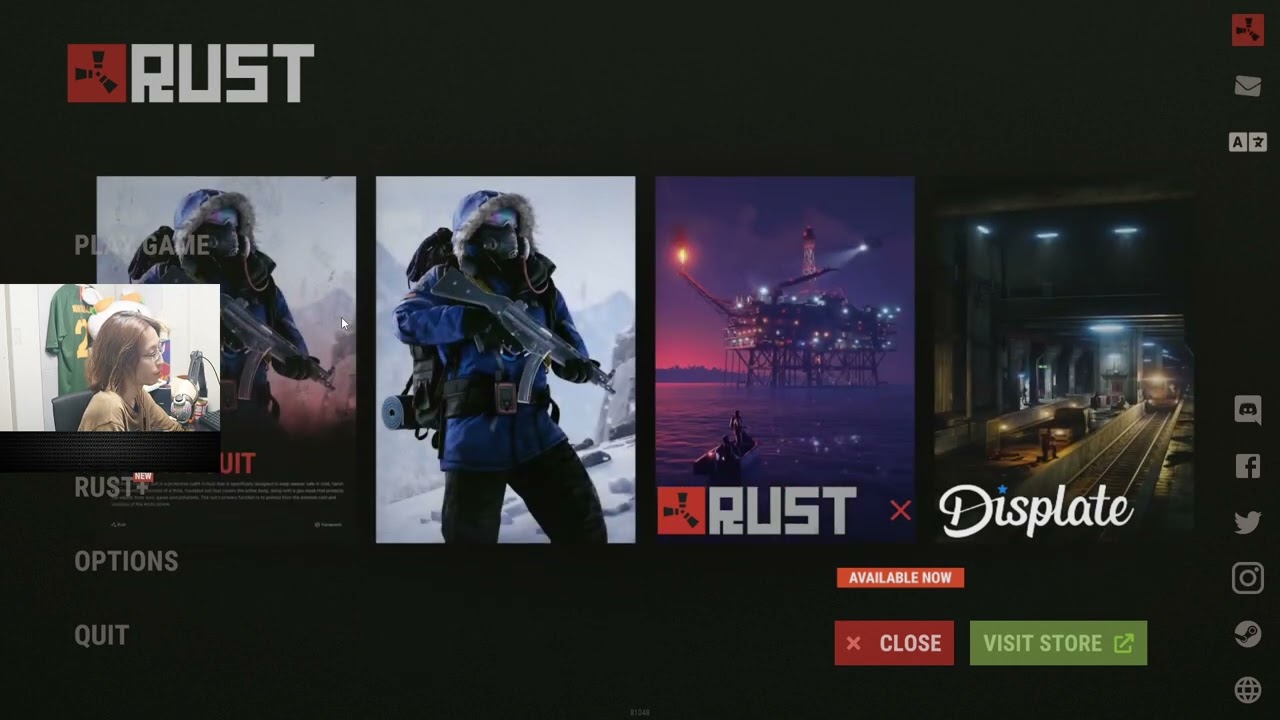The height and width of the screenshot is (720, 1280).
Task: Open the Steam link icon
Action: coord(1248,634)
